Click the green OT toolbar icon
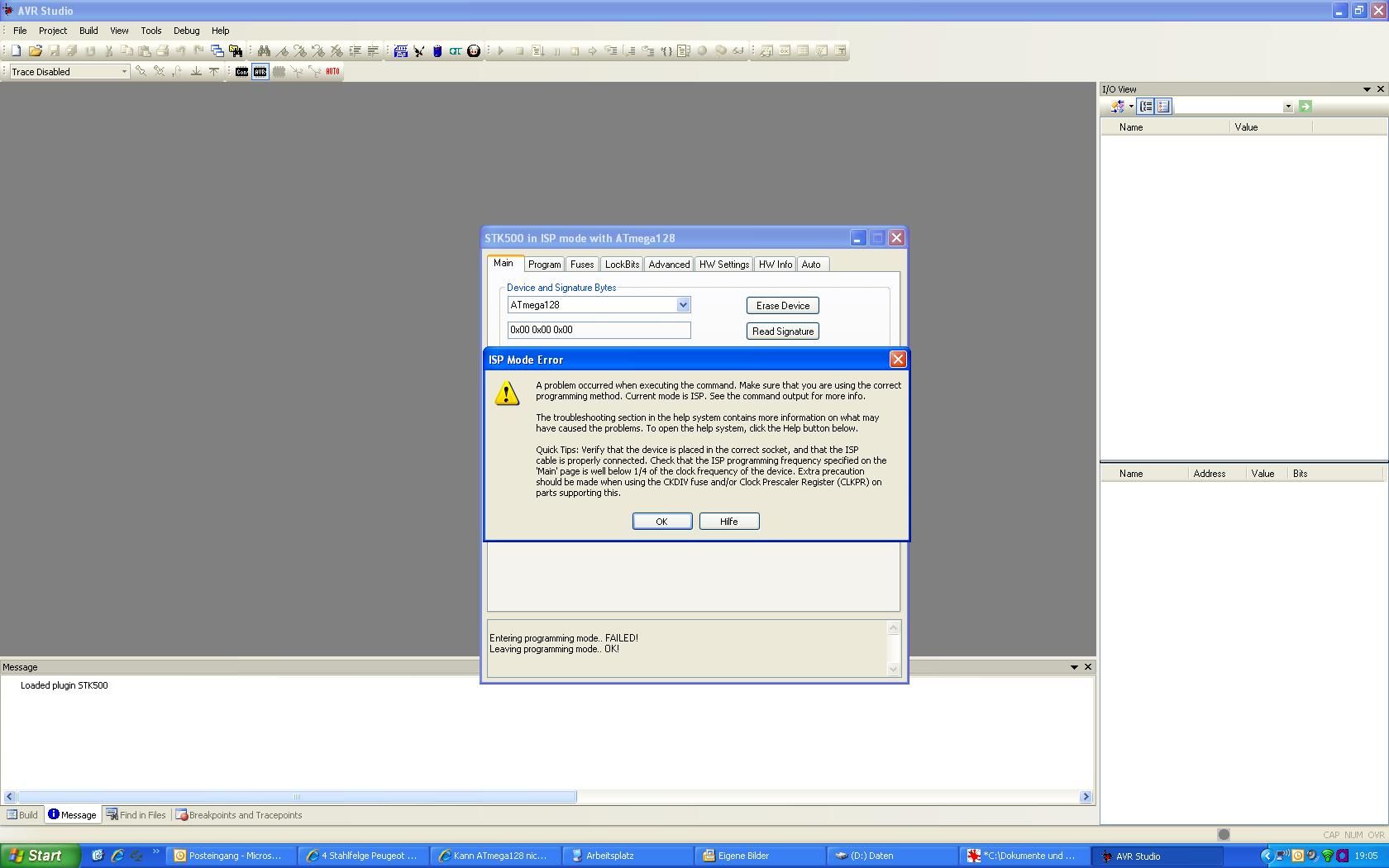Viewport: 1389px width, 868px height. 456,50
